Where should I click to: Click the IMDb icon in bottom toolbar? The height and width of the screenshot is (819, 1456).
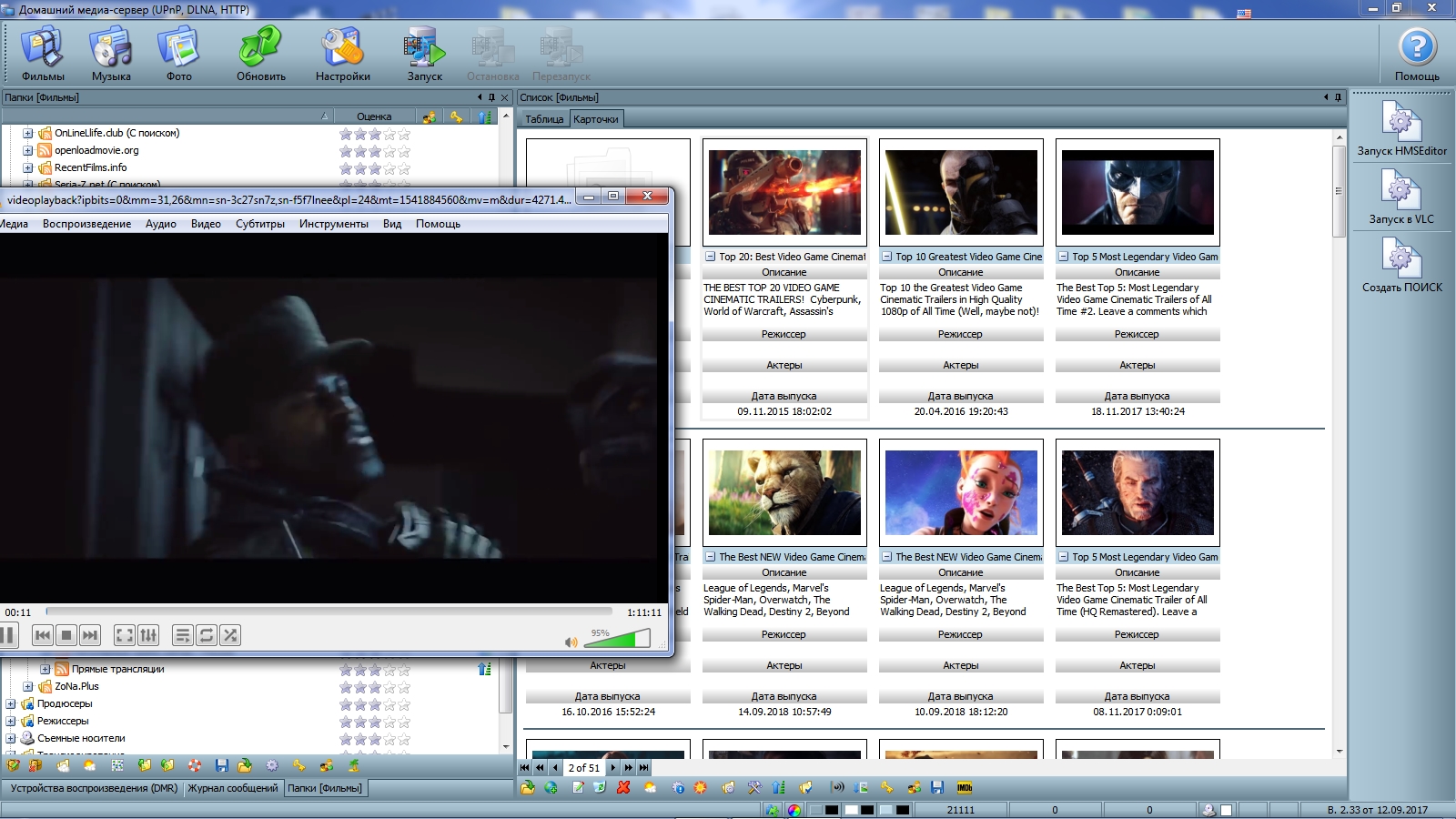pos(965,787)
